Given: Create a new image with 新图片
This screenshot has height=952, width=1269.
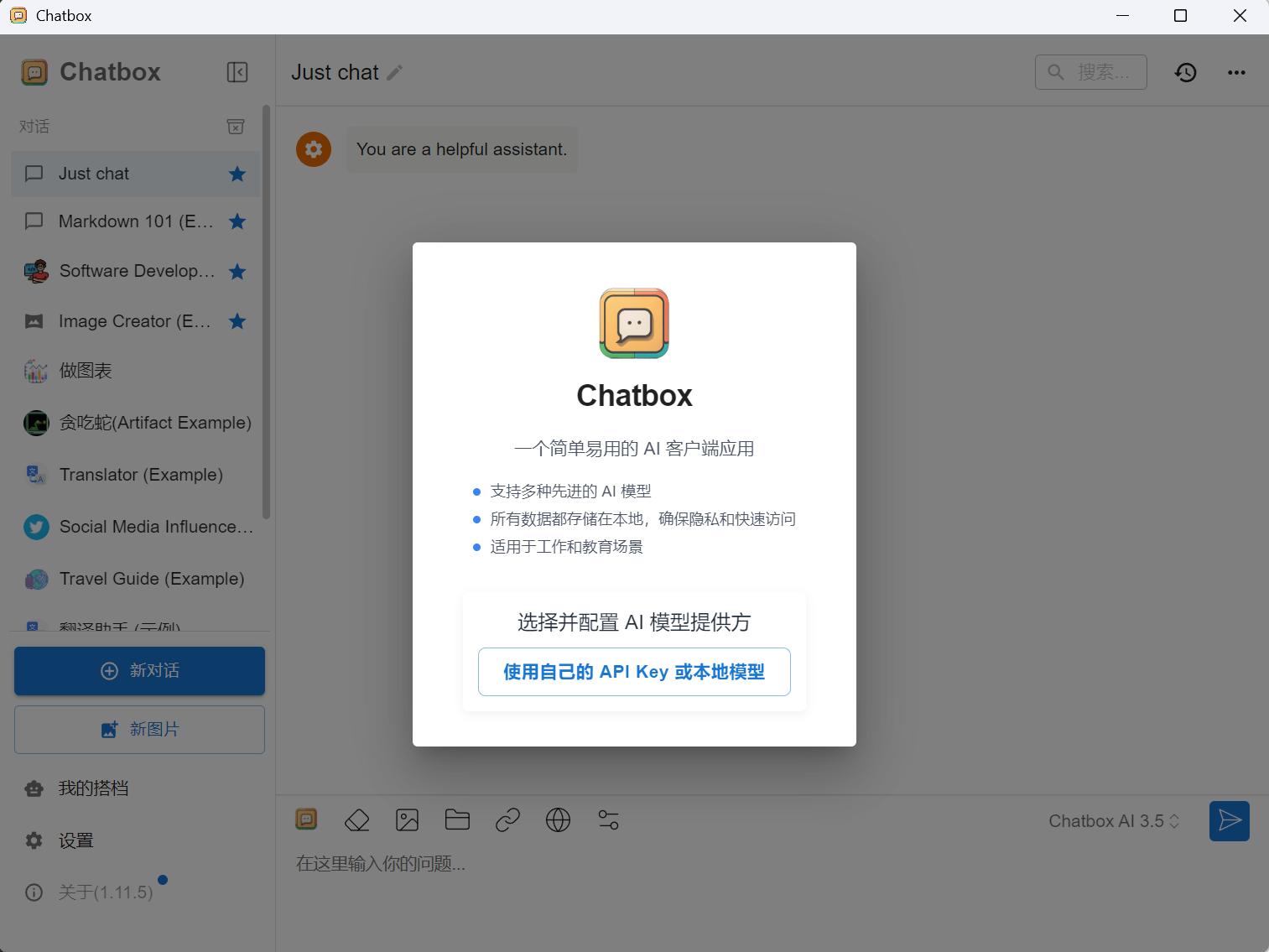Looking at the screenshot, I should (x=139, y=730).
